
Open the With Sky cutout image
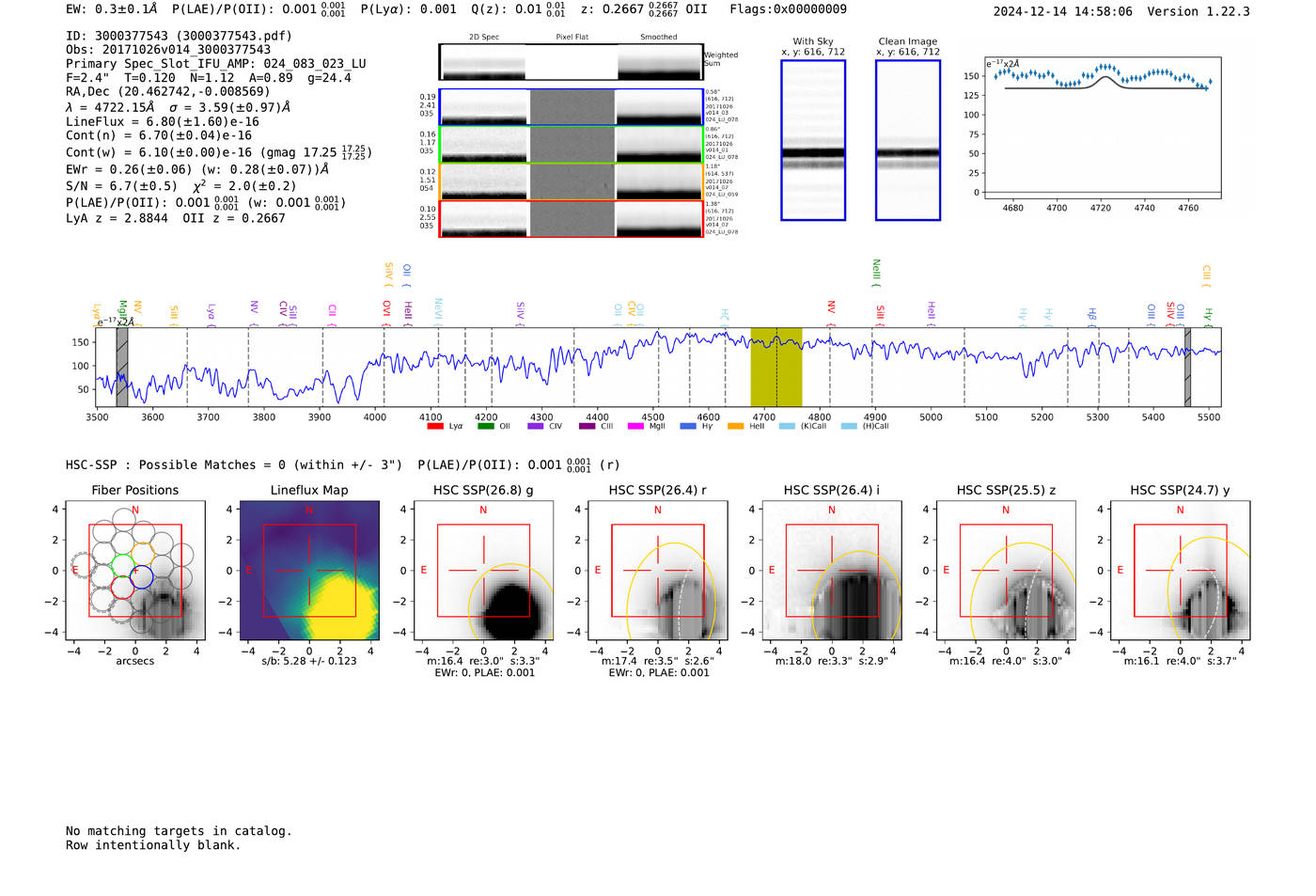click(813, 140)
